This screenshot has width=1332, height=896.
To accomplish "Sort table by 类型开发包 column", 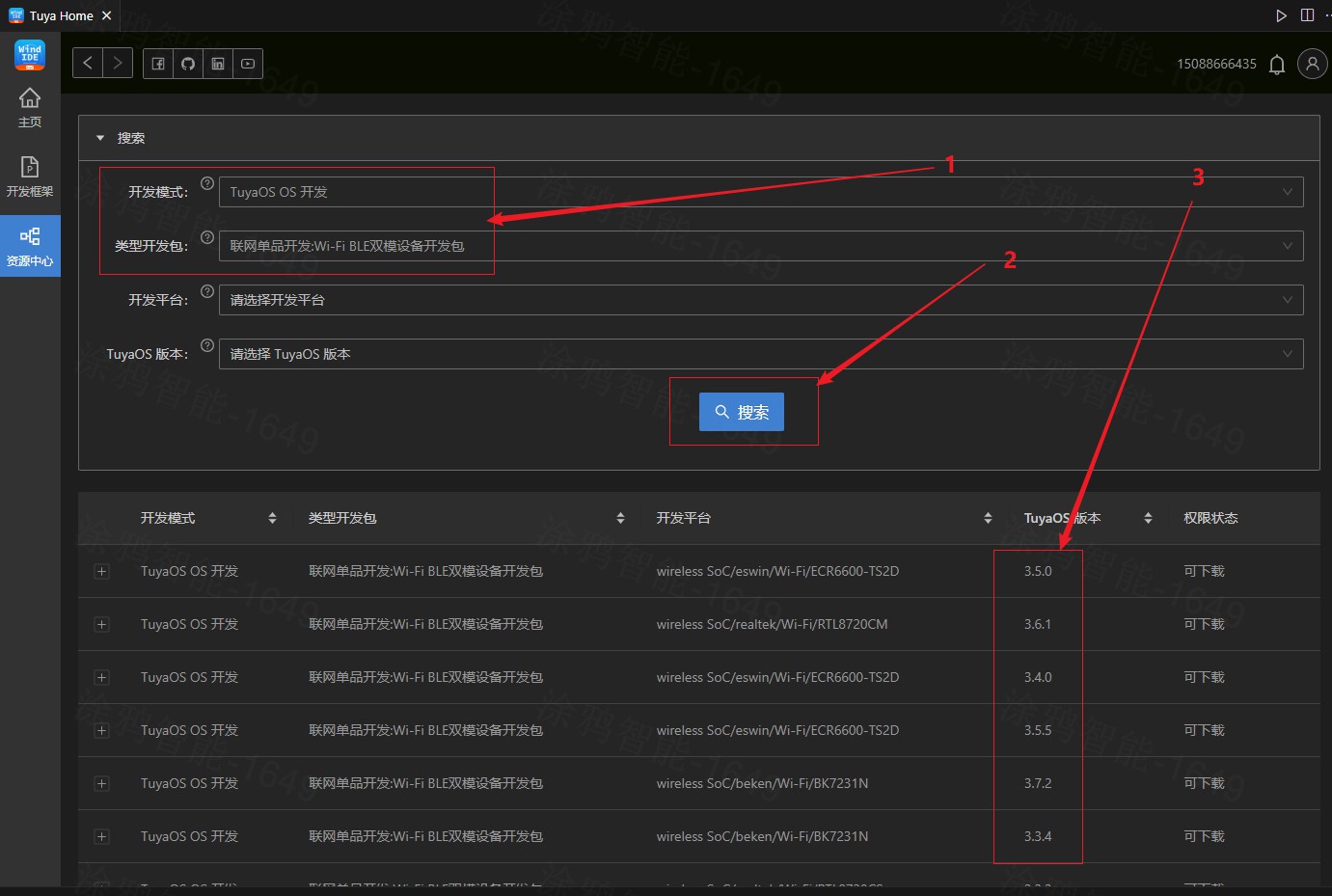I will point(620,518).
